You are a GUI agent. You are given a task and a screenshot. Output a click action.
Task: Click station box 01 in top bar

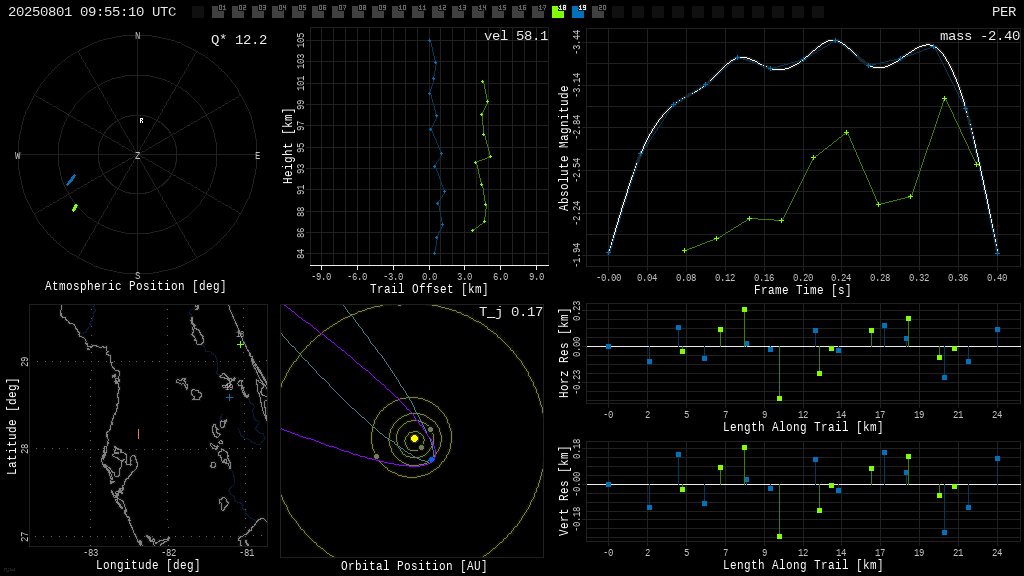pyautogui.click(x=218, y=12)
